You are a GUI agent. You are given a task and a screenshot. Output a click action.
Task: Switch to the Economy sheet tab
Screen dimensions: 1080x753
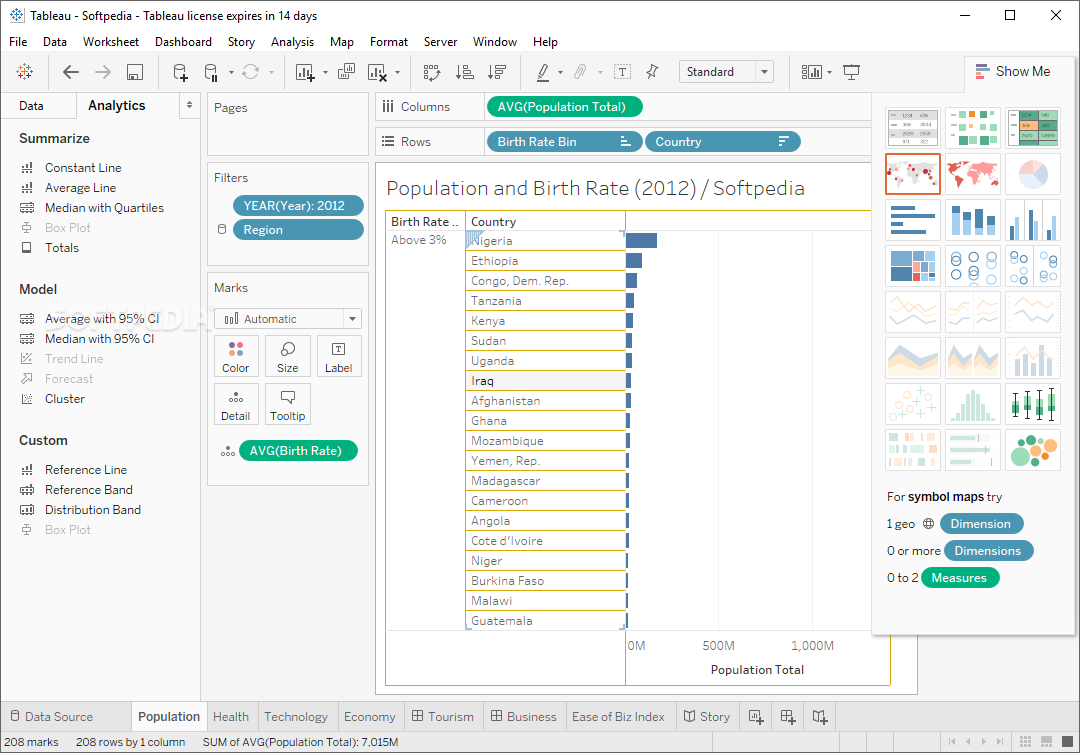pyautogui.click(x=370, y=716)
